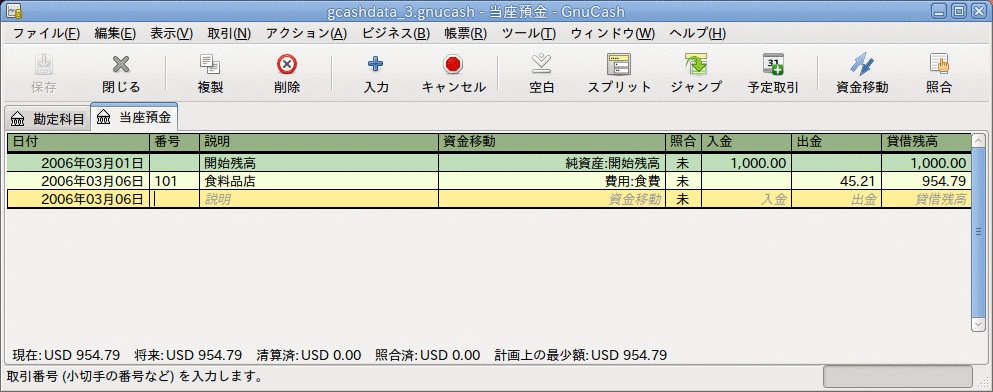The height and width of the screenshot is (392, 993).
Task: Click the 番号 column header
Action: (x=175, y=142)
